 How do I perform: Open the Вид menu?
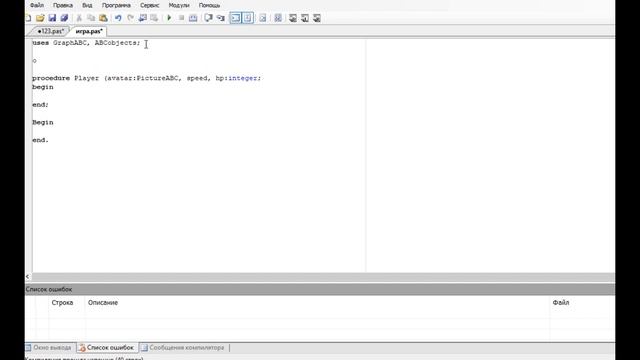87,5
